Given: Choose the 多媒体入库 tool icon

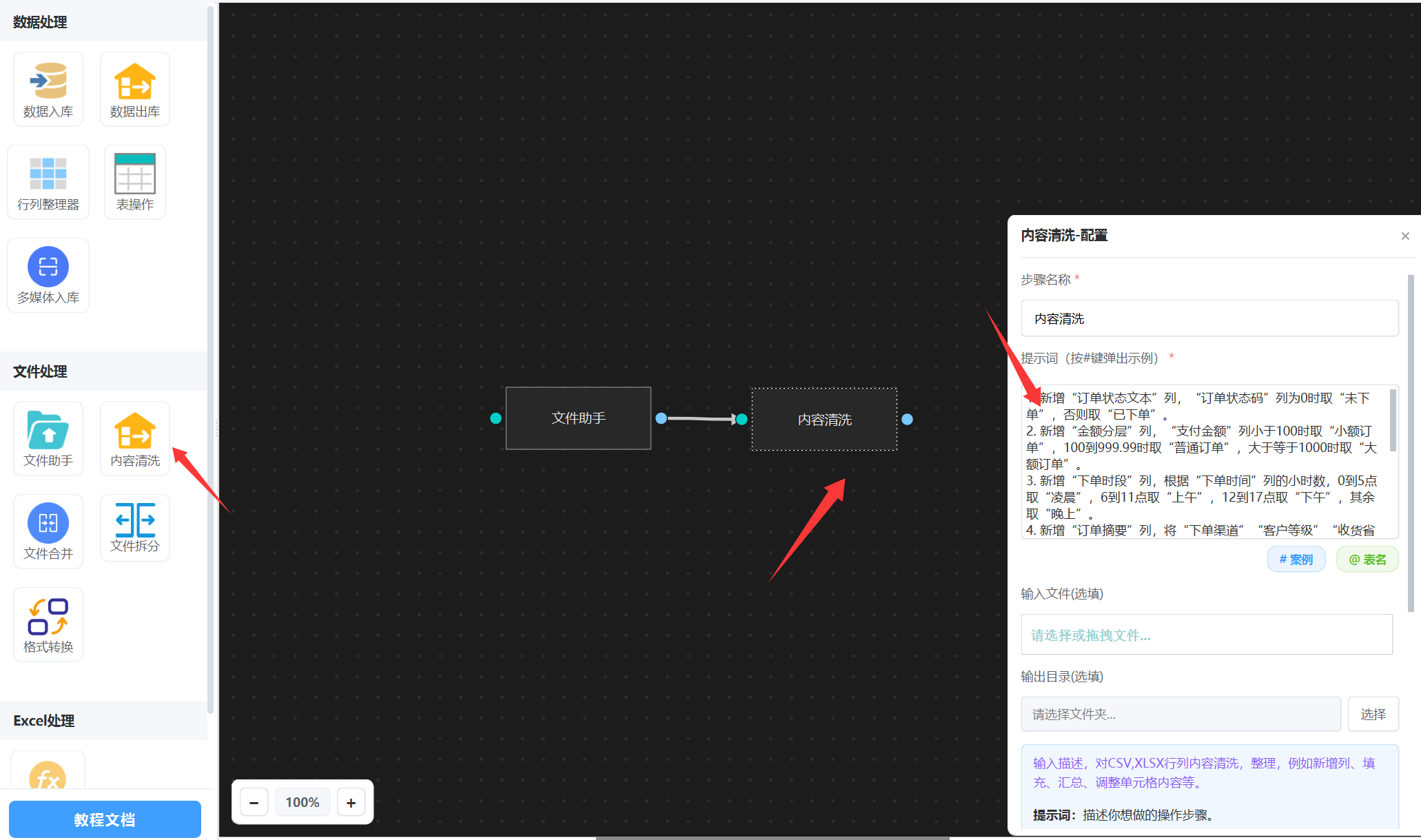Looking at the screenshot, I should pyautogui.click(x=48, y=267).
